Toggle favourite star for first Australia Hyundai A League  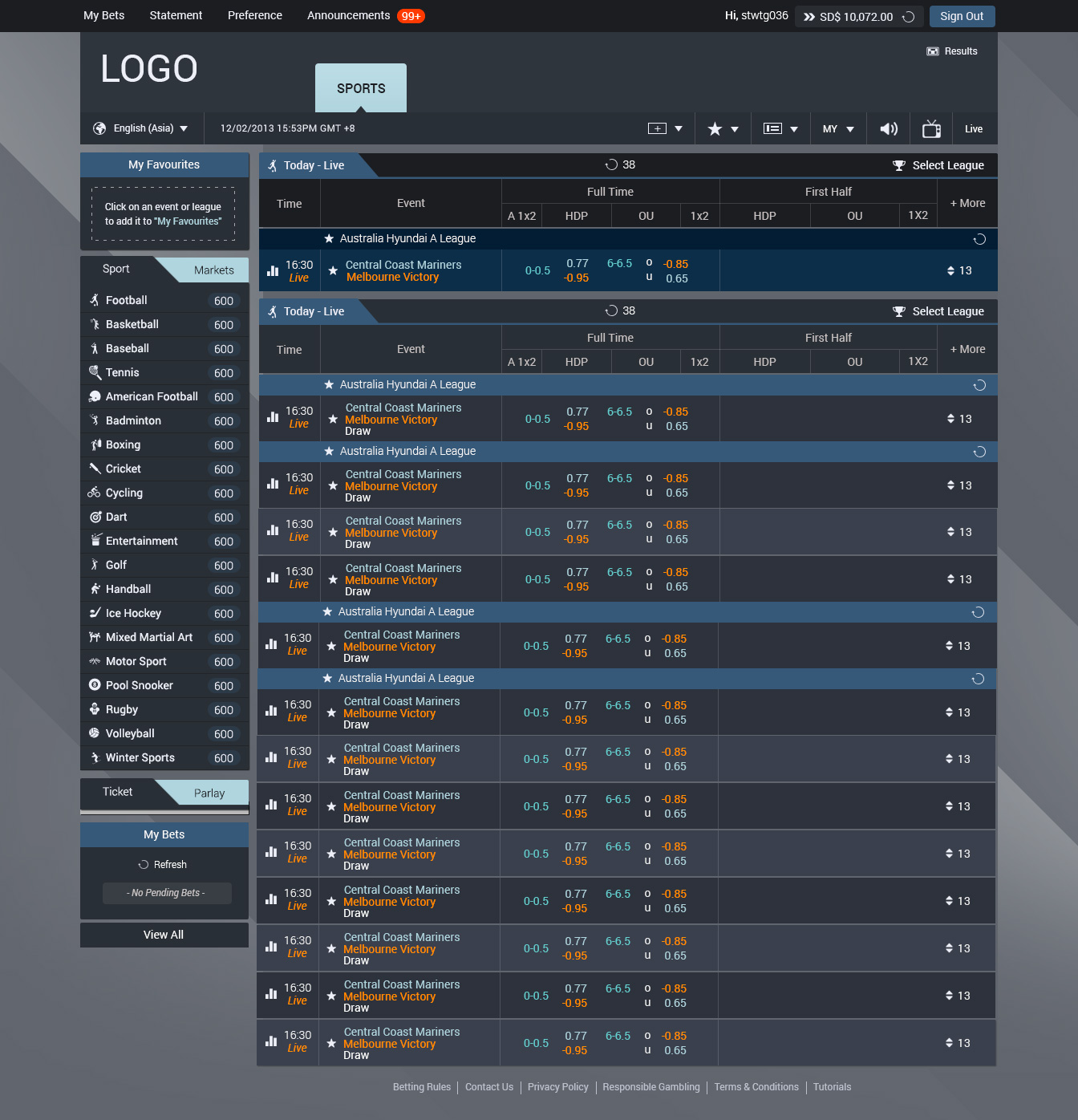click(x=329, y=239)
